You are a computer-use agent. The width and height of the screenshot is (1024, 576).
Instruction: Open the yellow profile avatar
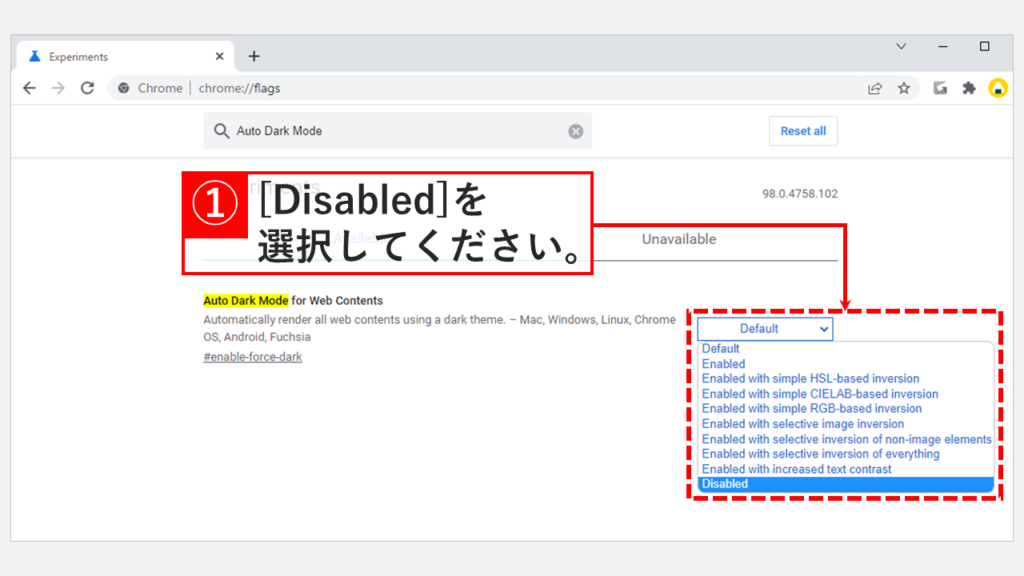[x=997, y=88]
